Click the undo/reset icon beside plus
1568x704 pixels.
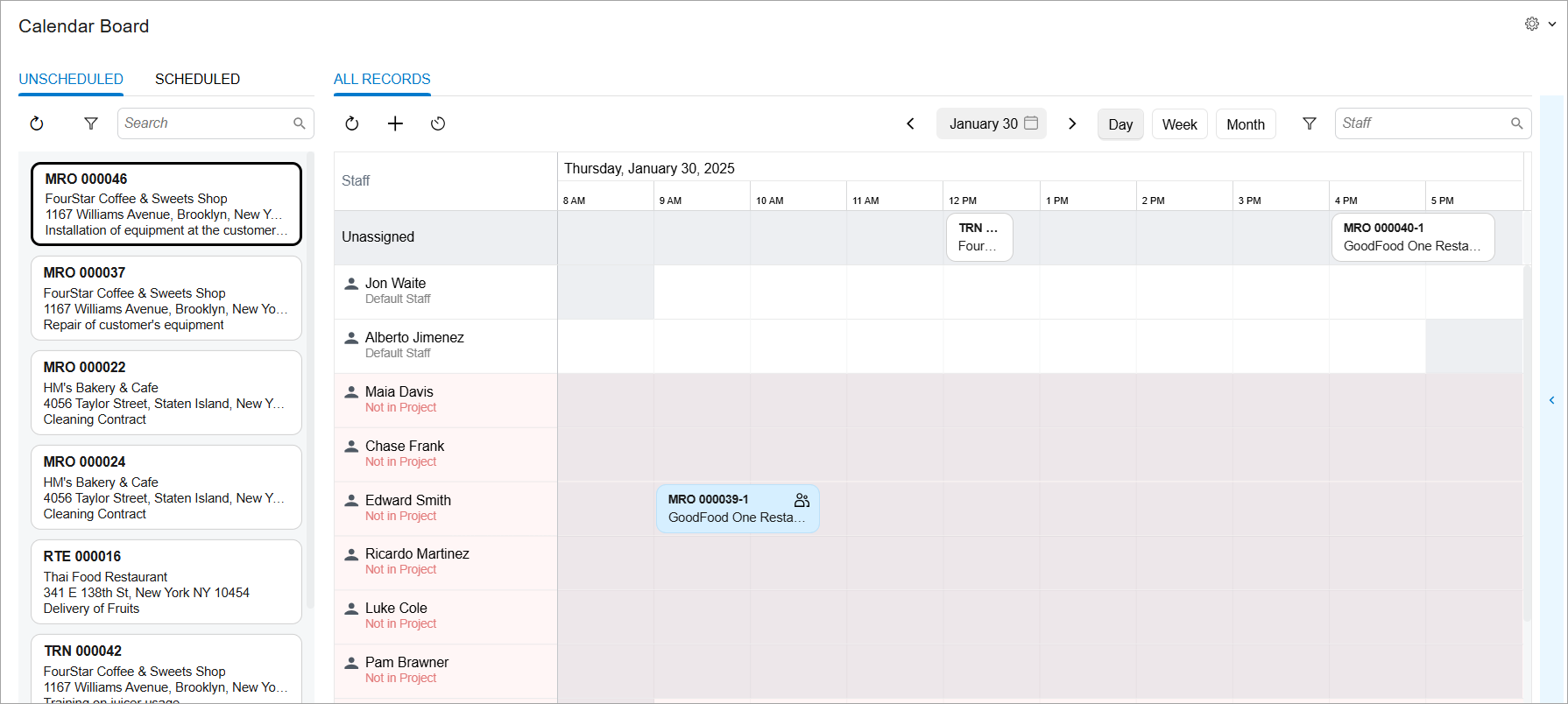click(438, 123)
